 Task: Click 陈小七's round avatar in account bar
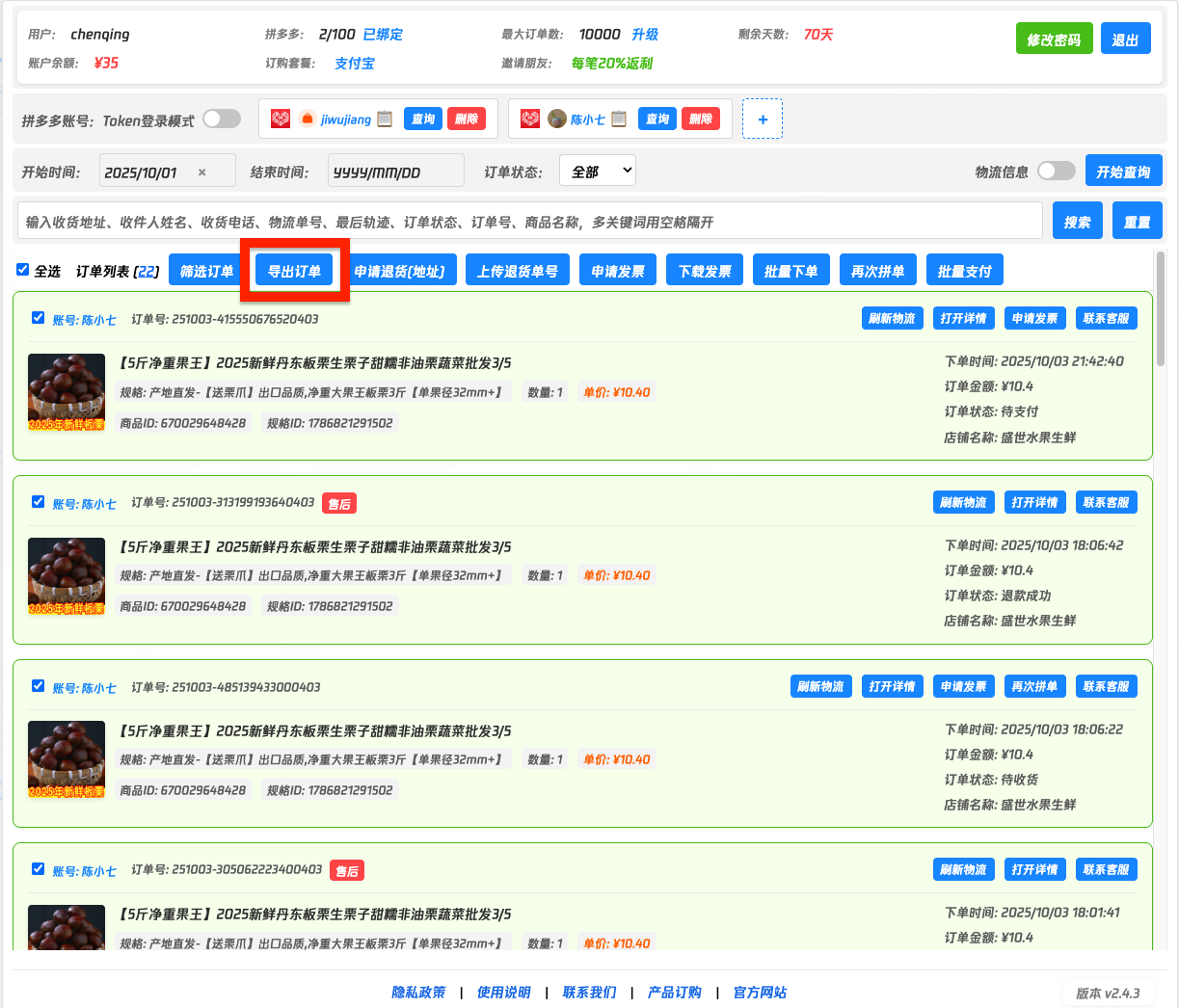pos(557,119)
